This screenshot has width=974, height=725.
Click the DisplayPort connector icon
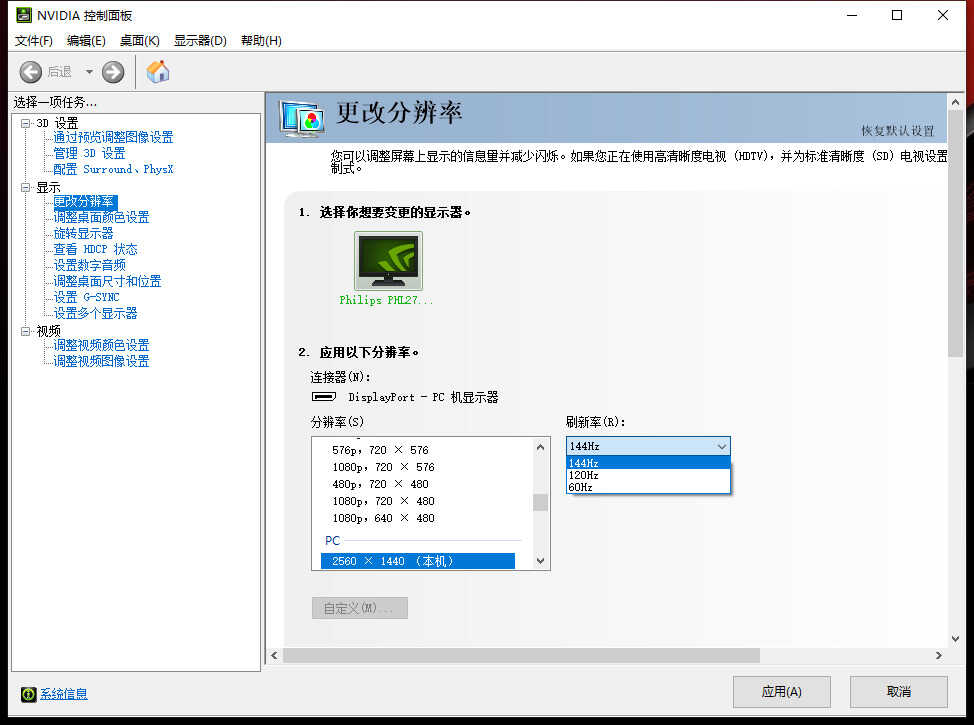coord(324,396)
